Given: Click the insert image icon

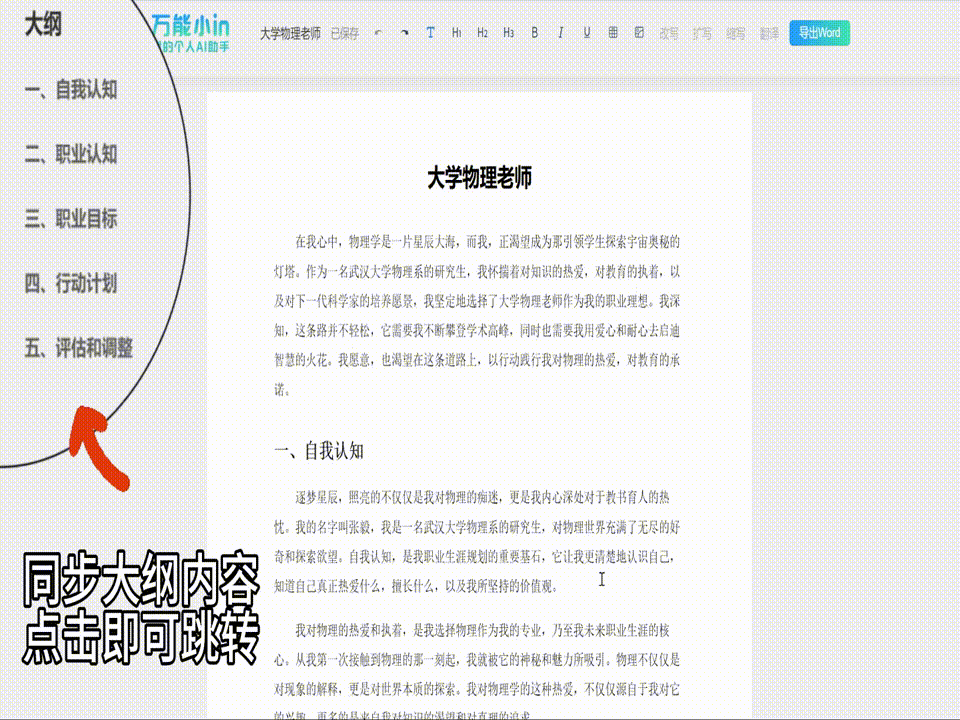Looking at the screenshot, I should click(x=639, y=33).
